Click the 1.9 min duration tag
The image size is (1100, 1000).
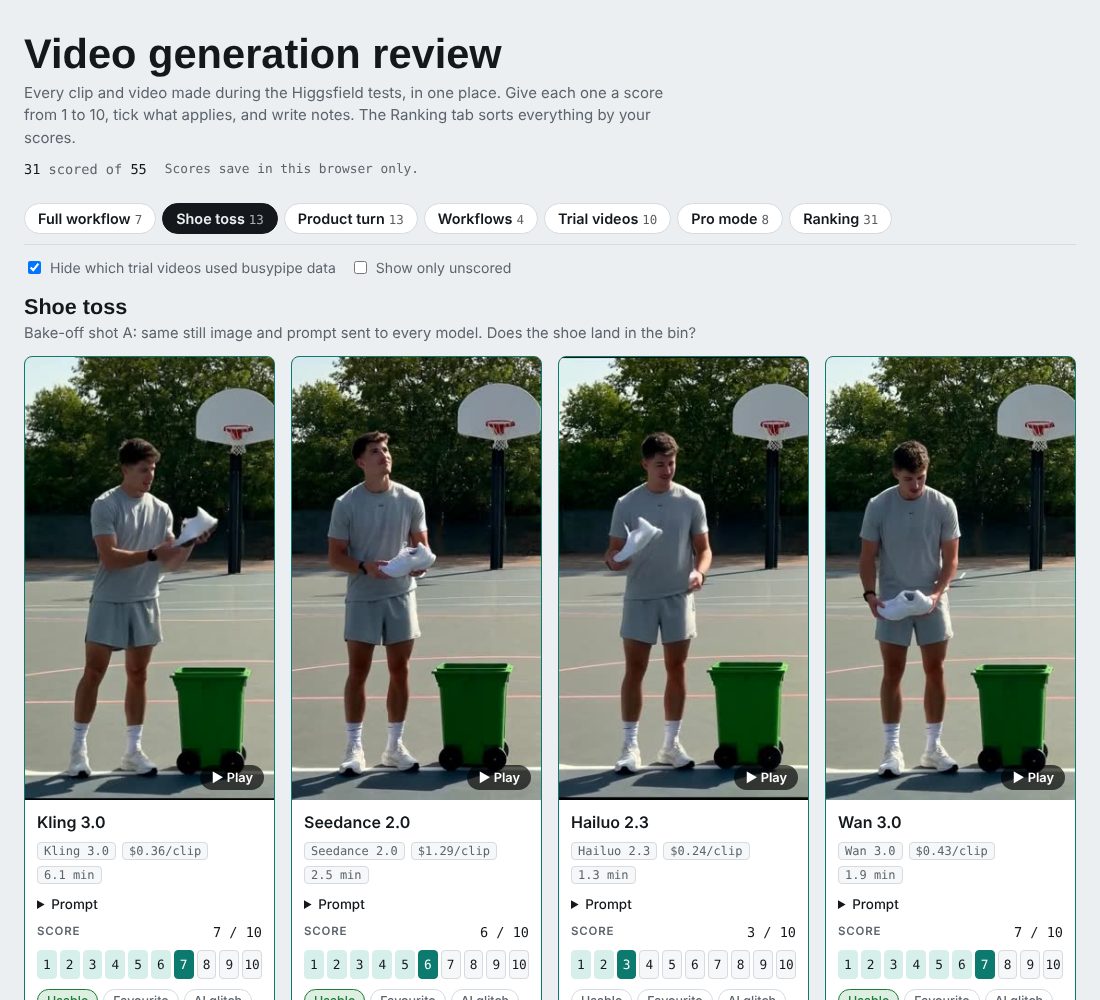(870, 874)
